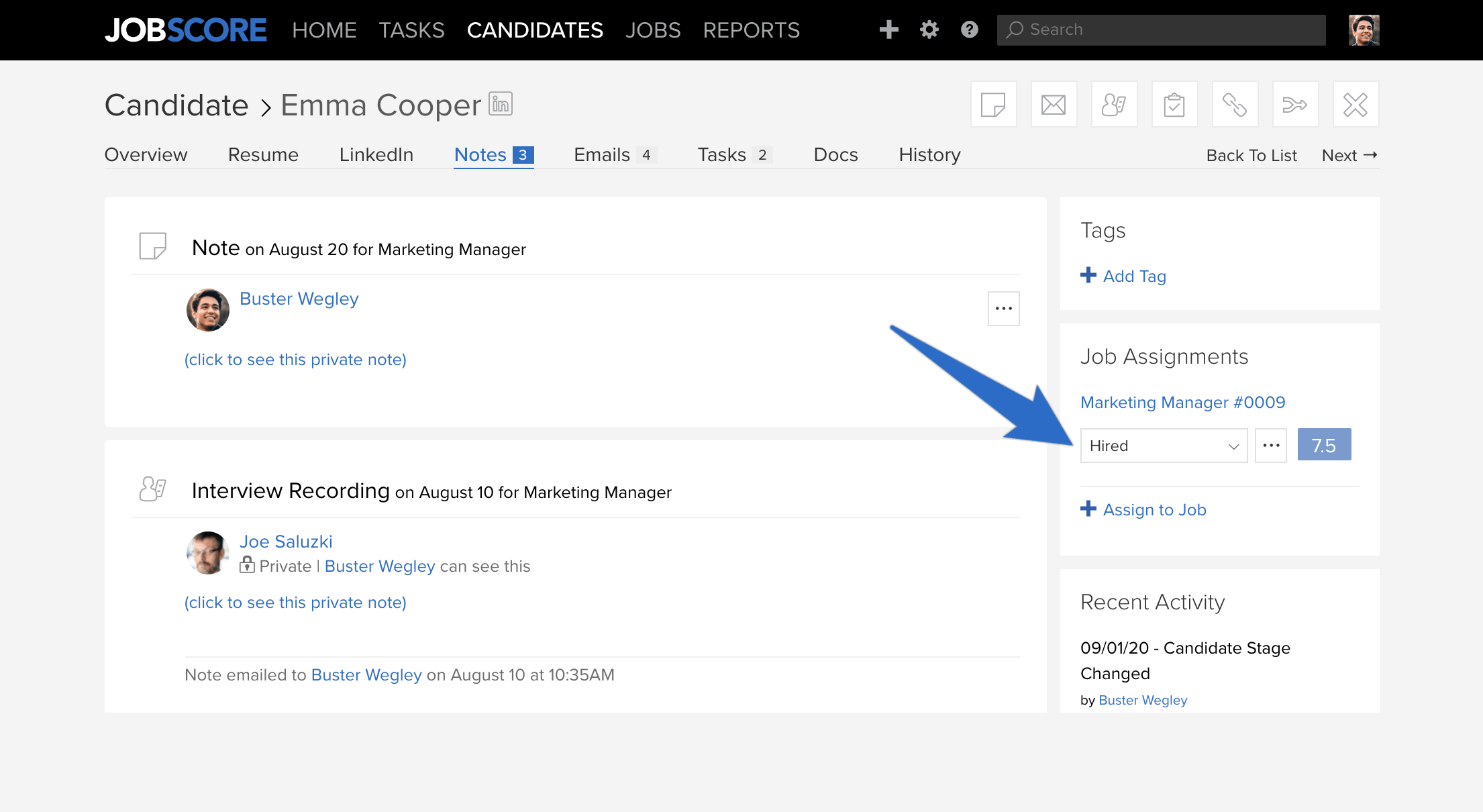Click the interview feedback icon in toolbar

pos(1114,105)
